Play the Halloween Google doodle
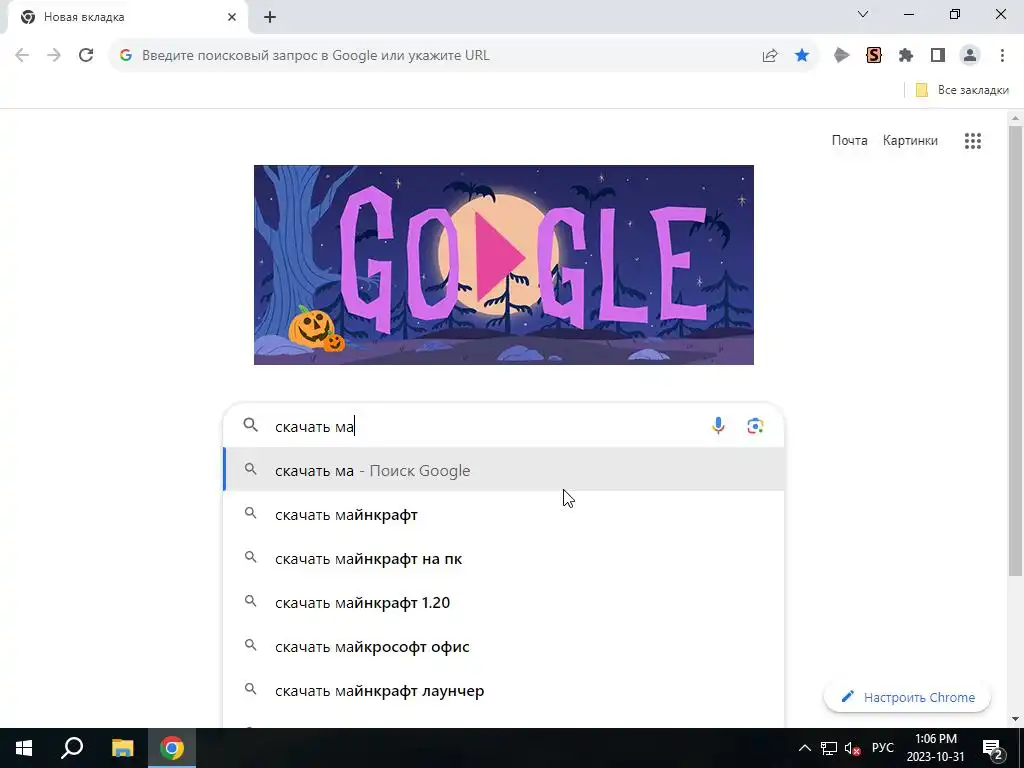1024x768 pixels. pos(504,264)
